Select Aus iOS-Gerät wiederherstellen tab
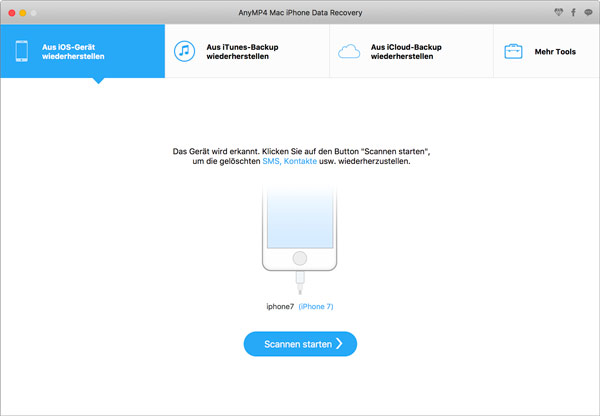The height and width of the screenshot is (416, 600). click(83, 51)
